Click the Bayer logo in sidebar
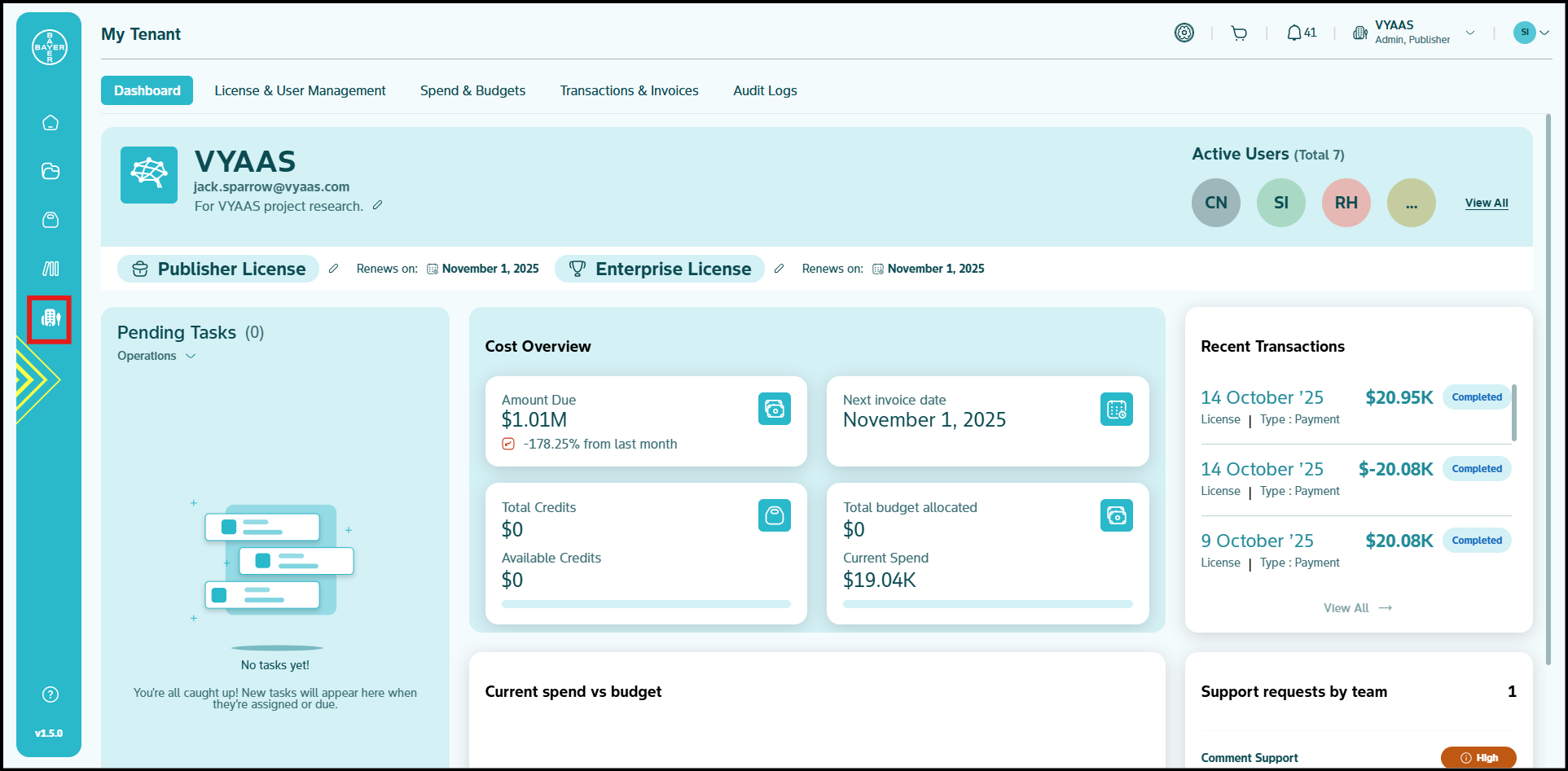Image resolution: width=1568 pixels, height=771 pixels. (x=49, y=47)
